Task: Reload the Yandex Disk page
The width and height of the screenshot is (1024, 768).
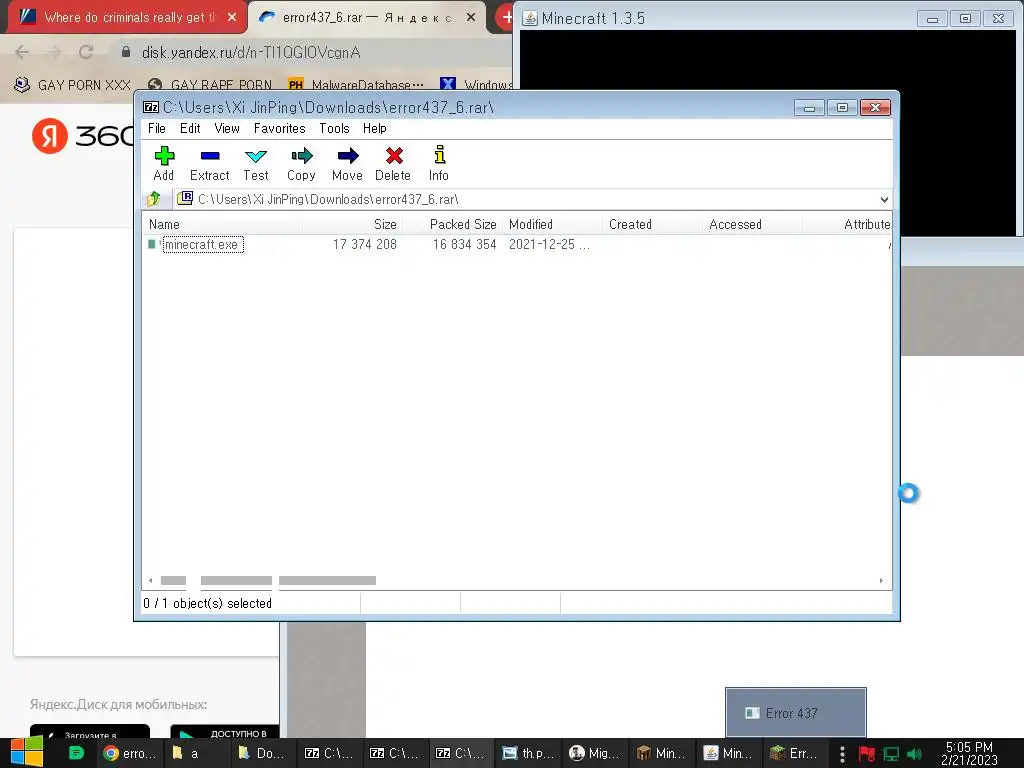Action: pyautogui.click(x=86, y=52)
